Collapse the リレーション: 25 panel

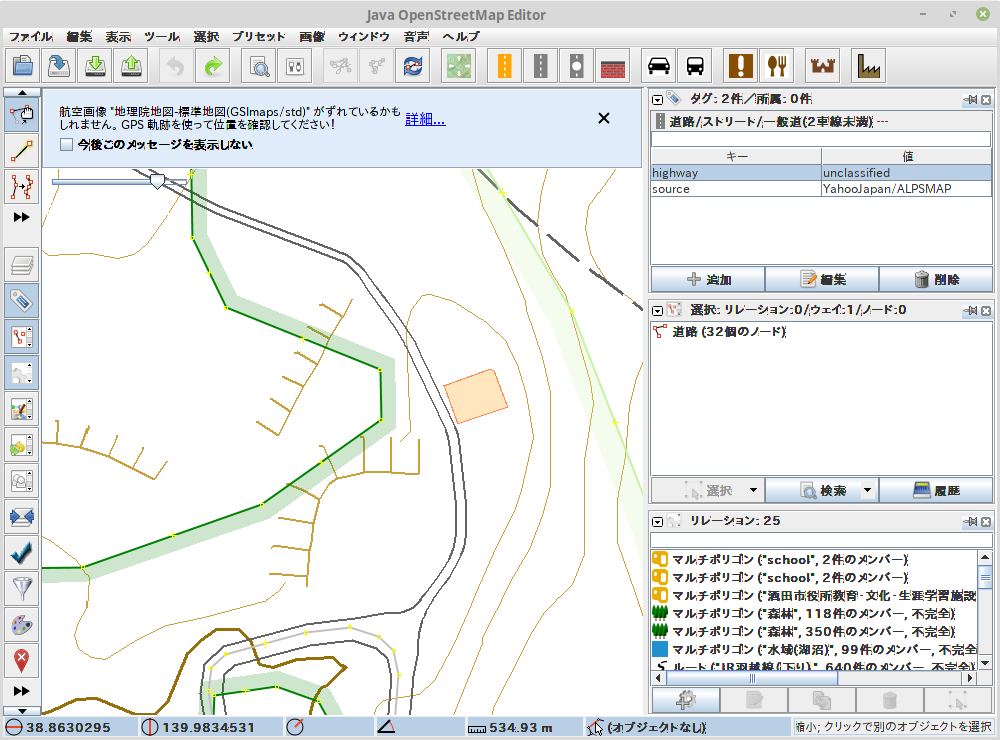point(658,521)
